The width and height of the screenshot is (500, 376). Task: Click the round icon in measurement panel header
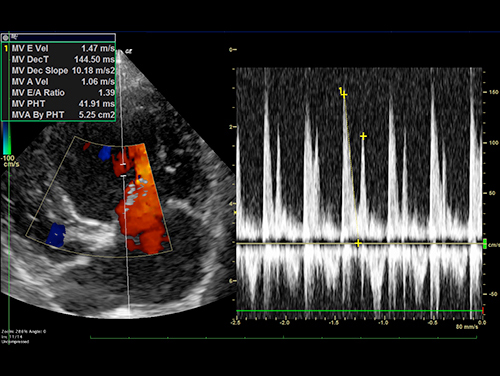click(6, 37)
